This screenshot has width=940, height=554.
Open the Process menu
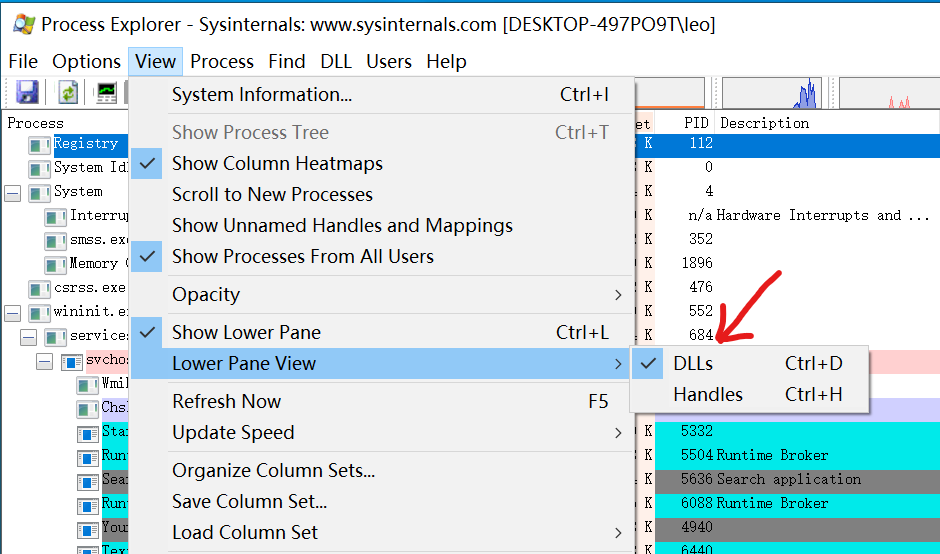(222, 61)
